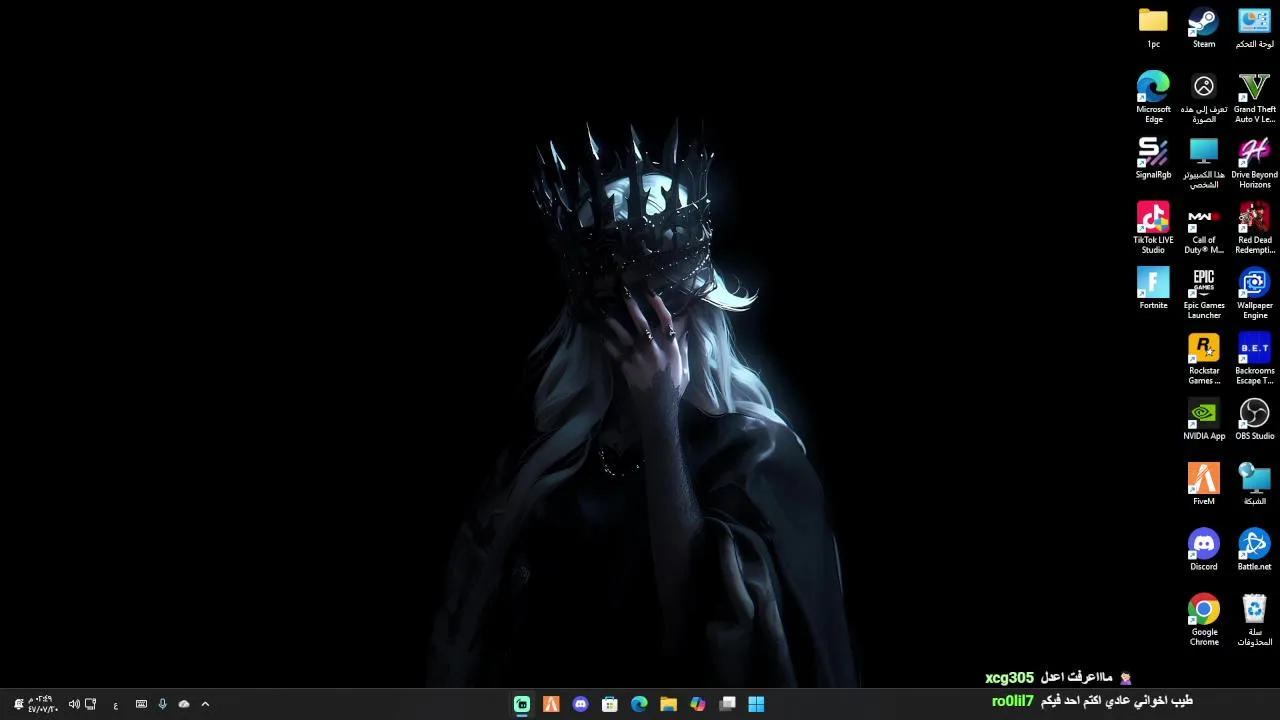
Task: Open TikTok LIVE Studio shortcut
Action: point(1153,228)
